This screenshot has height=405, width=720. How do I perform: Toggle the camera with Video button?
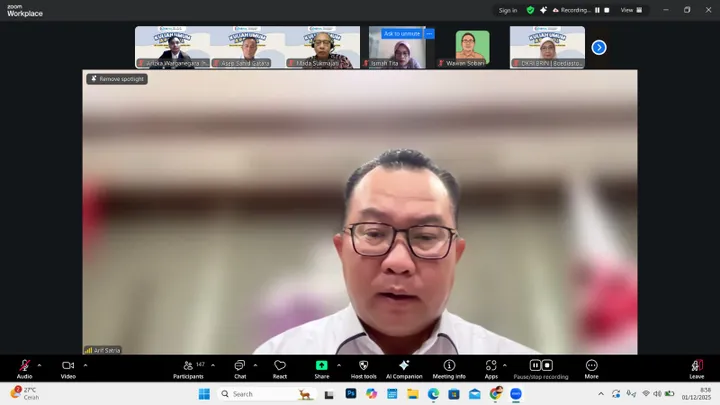coord(68,366)
